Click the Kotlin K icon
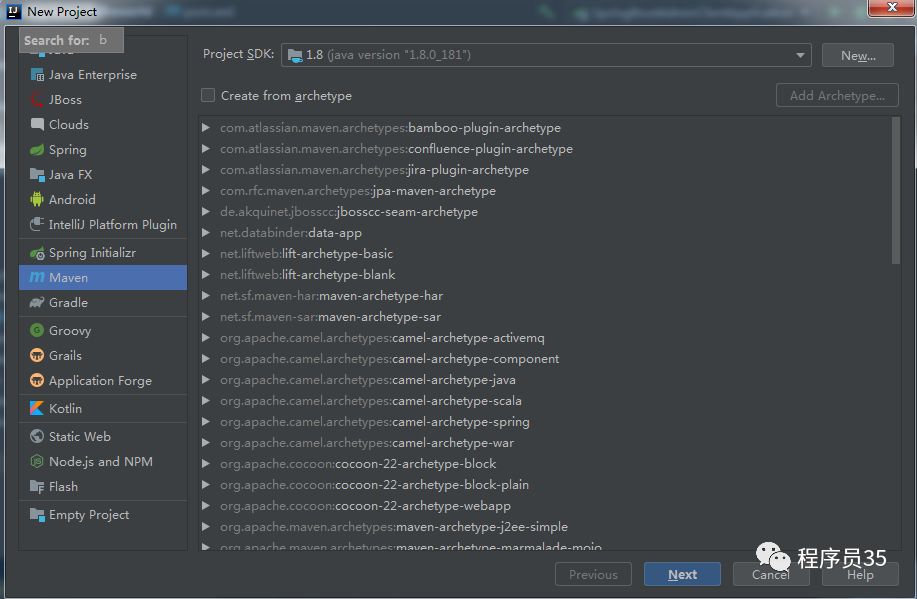 (x=37, y=408)
